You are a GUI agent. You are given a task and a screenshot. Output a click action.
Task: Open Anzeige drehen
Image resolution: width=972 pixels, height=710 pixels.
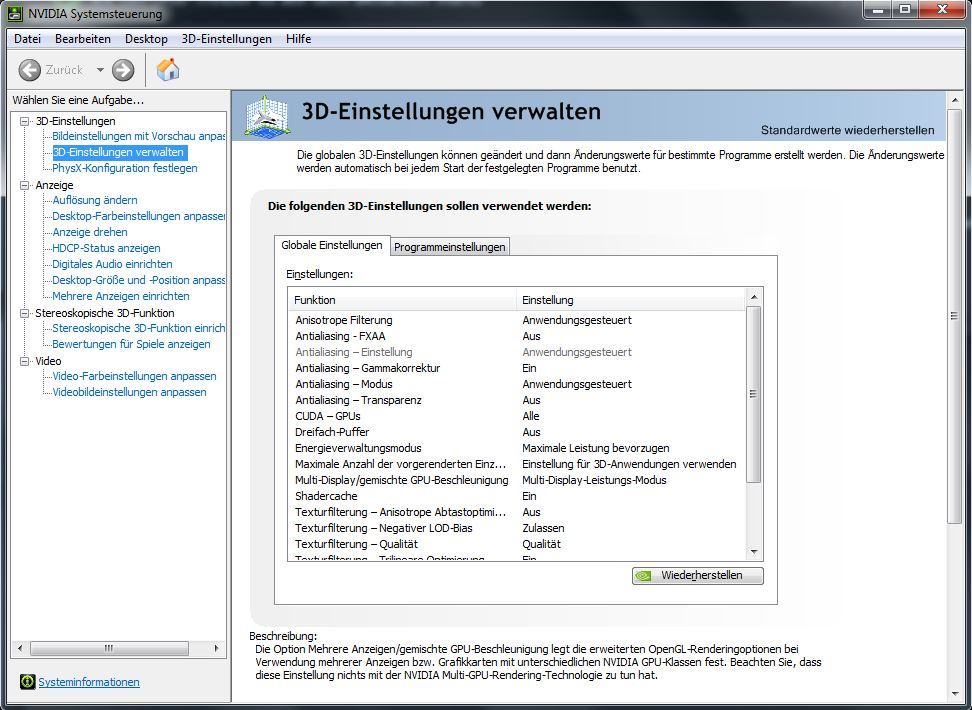tap(90, 232)
